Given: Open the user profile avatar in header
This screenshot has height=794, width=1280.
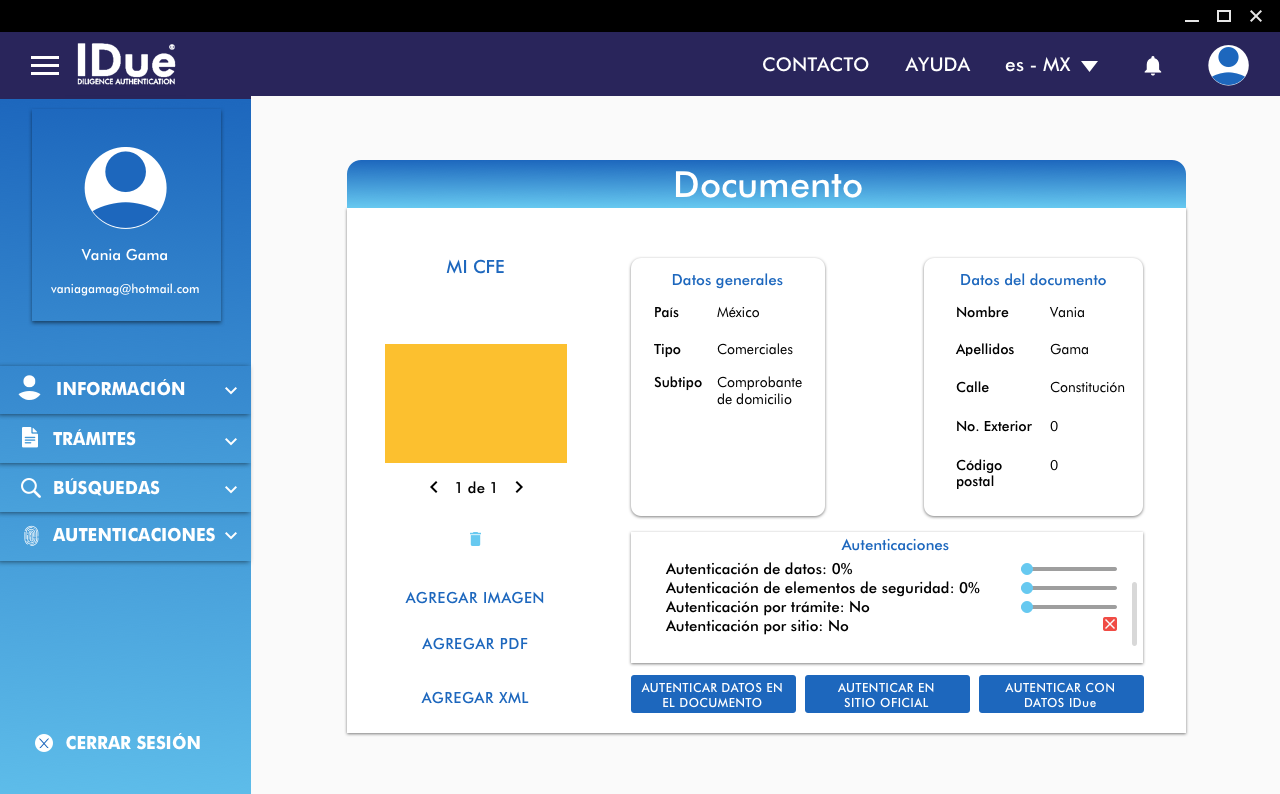Looking at the screenshot, I should click(1227, 65).
